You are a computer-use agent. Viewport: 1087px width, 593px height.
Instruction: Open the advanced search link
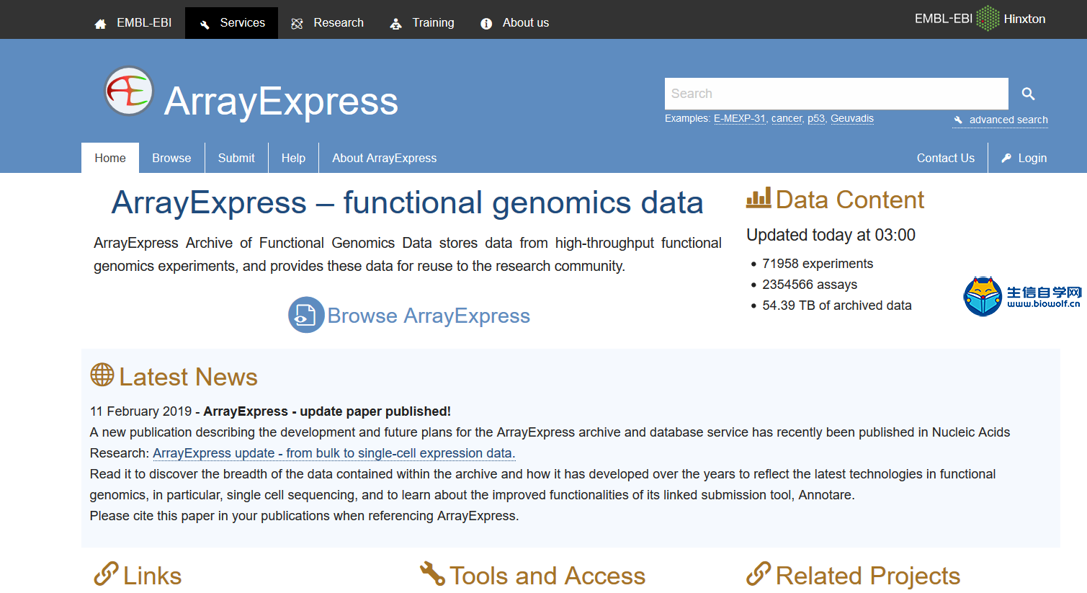pos(1008,120)
